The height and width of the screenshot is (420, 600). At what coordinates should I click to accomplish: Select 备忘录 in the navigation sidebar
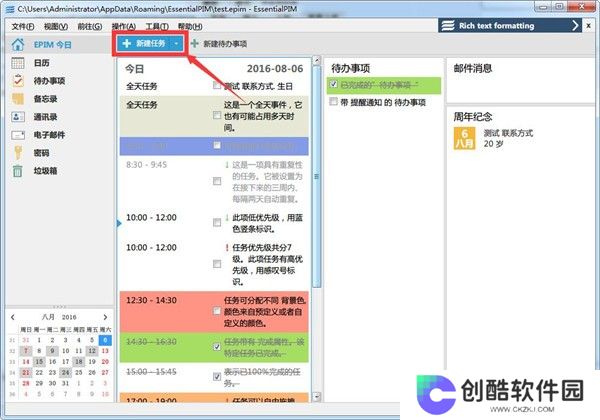click(x=45, y=99)
